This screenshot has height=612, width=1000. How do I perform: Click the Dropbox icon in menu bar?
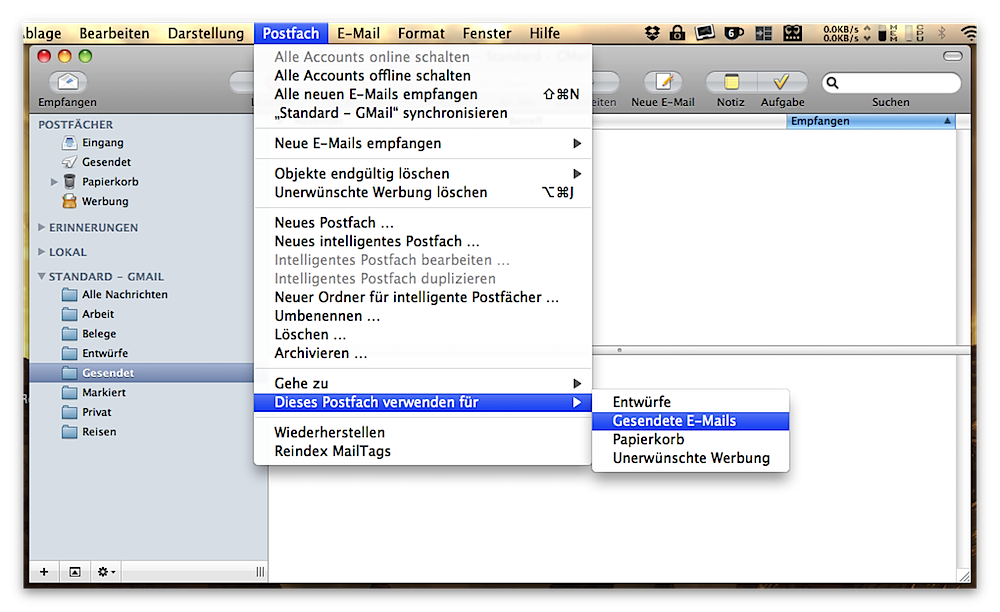[x=652, y=33]
